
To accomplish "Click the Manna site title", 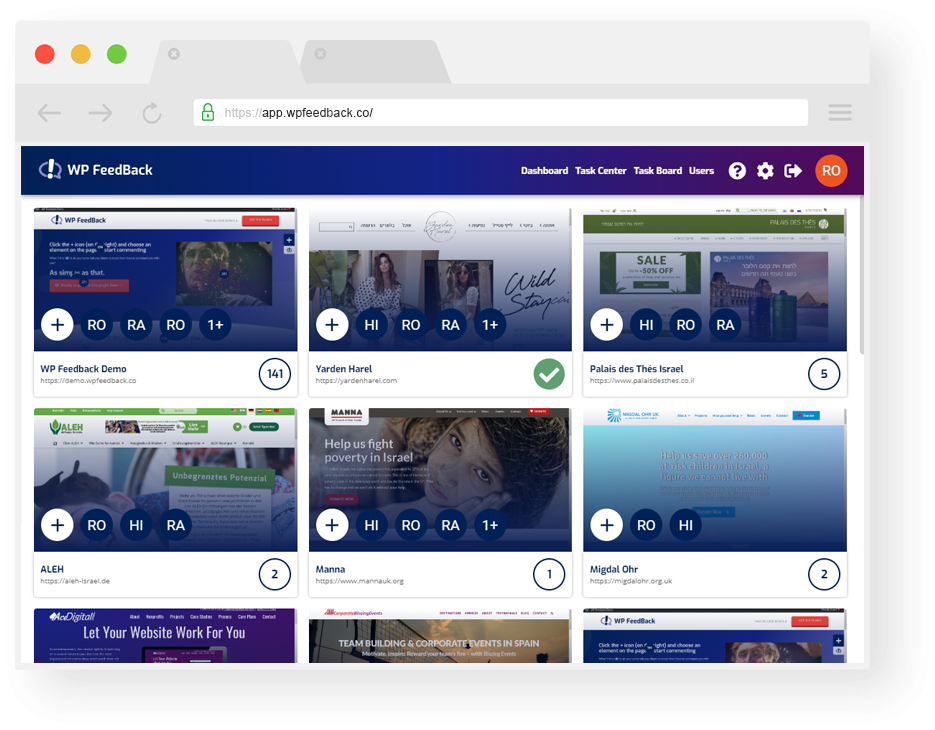I will (330, 569).
